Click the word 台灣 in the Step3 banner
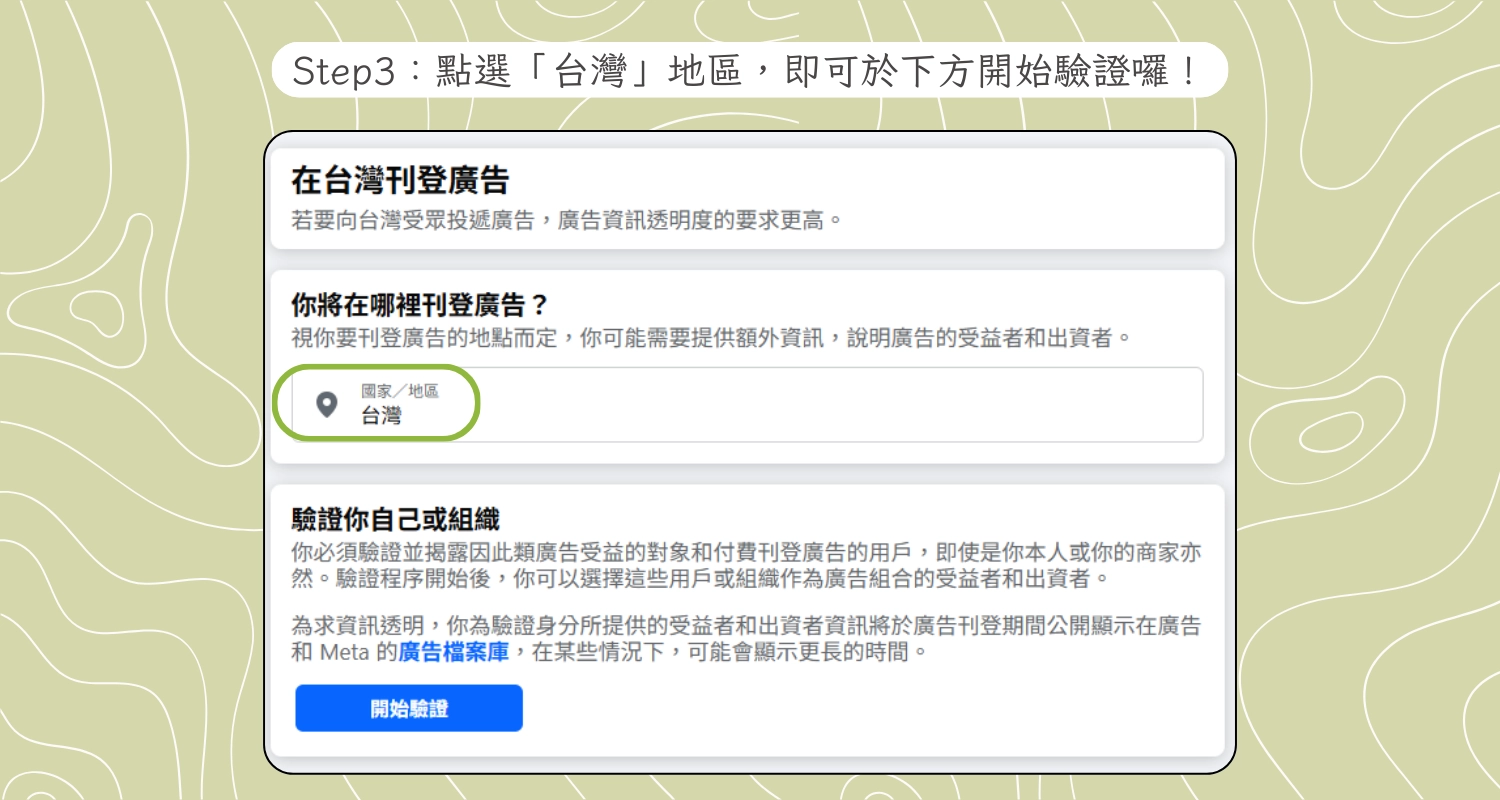Image resolution: width=1500 pixels, height=800 pixels. [589, 71]
